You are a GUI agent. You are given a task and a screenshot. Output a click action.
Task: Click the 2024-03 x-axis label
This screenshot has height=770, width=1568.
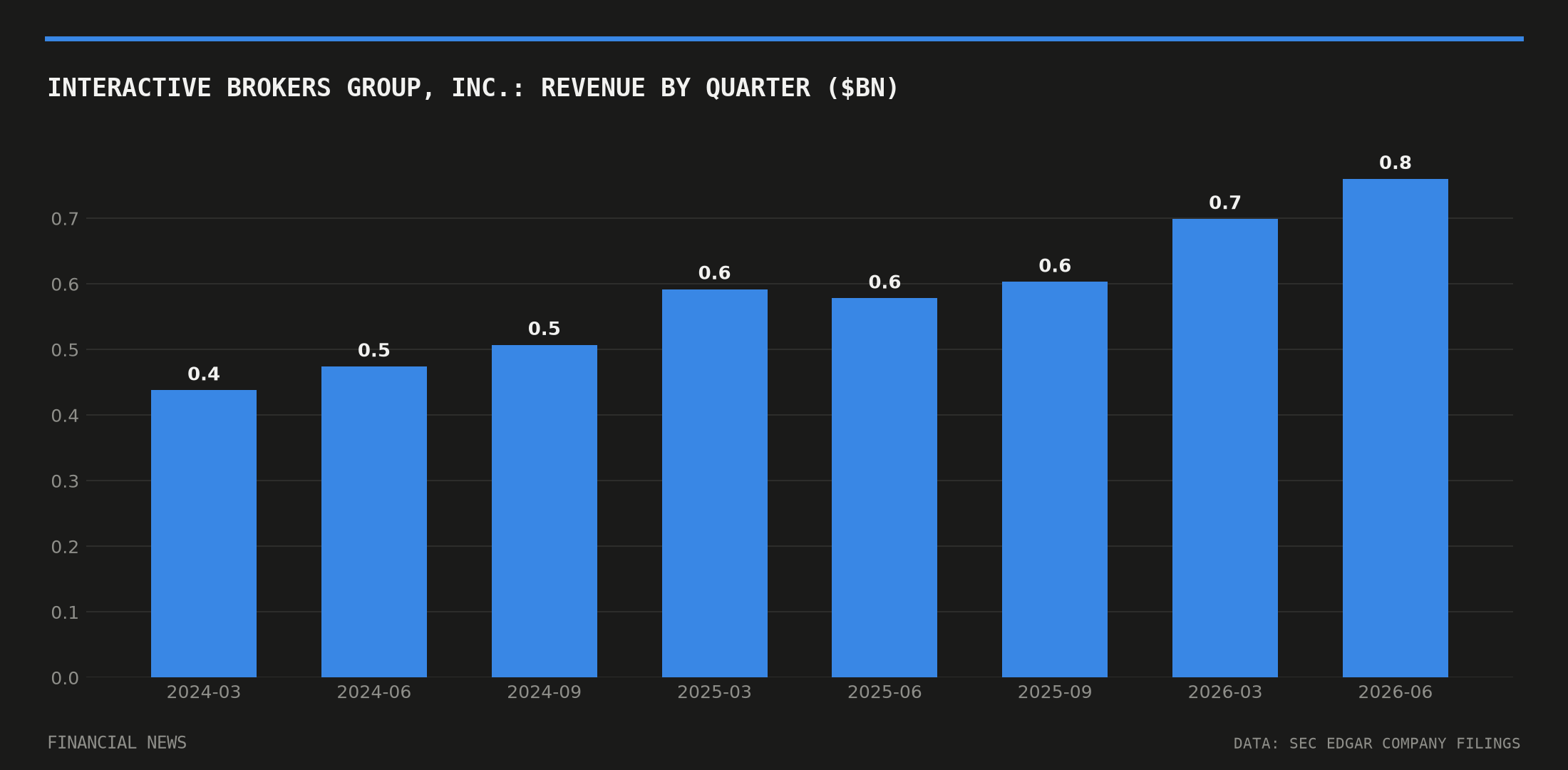coord(204,692)
